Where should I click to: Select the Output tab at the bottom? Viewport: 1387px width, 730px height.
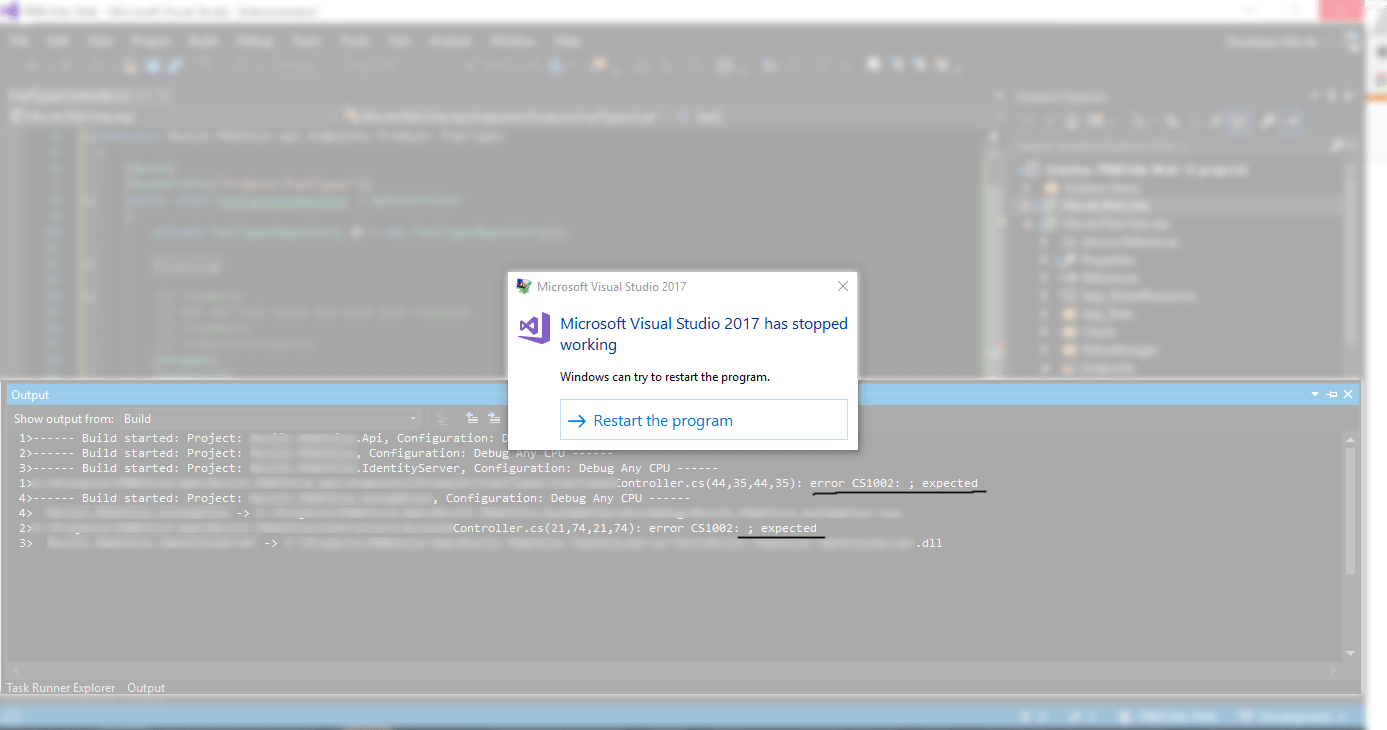[x=146, y=688]
